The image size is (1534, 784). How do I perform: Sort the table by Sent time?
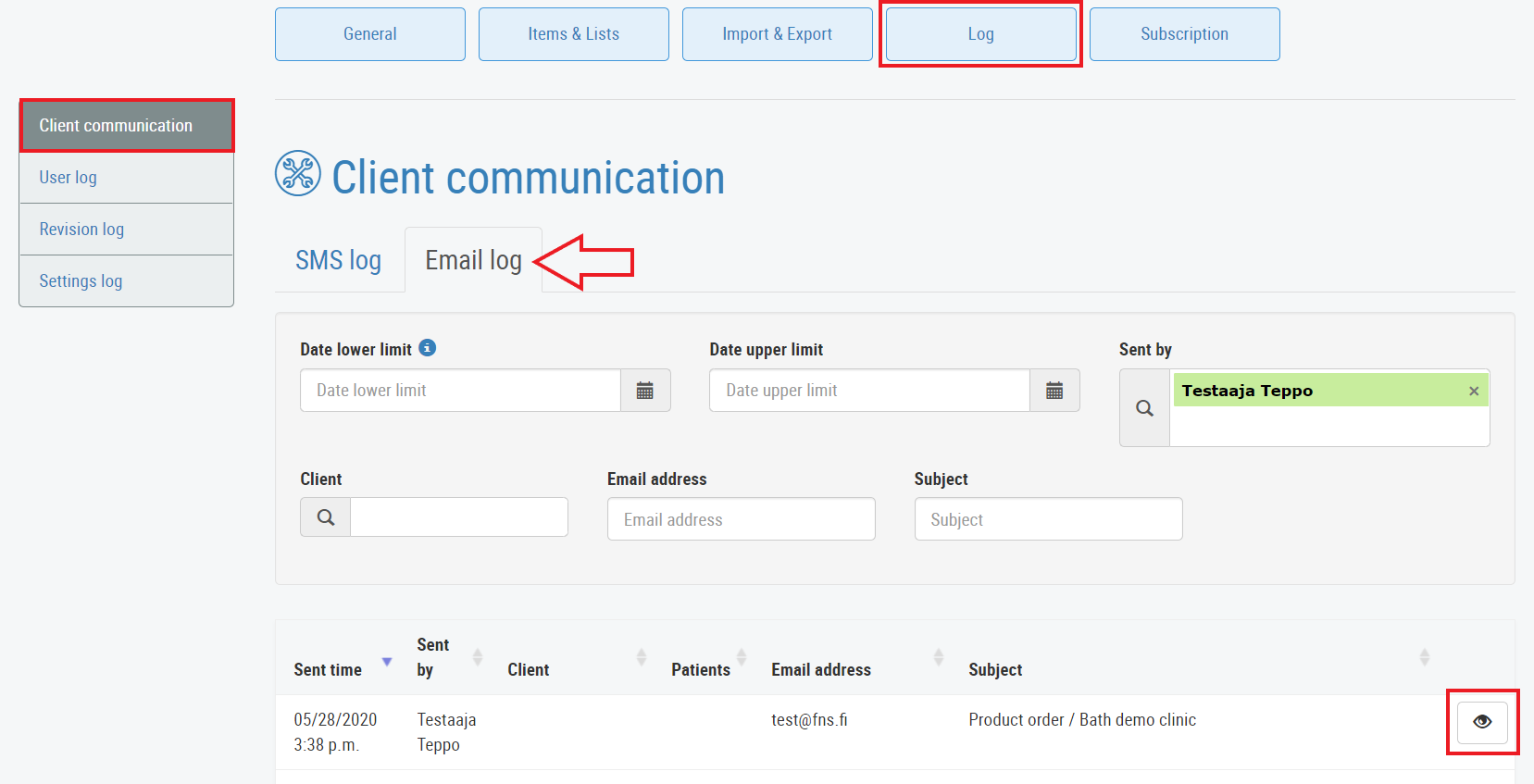[x=329, y=669]
